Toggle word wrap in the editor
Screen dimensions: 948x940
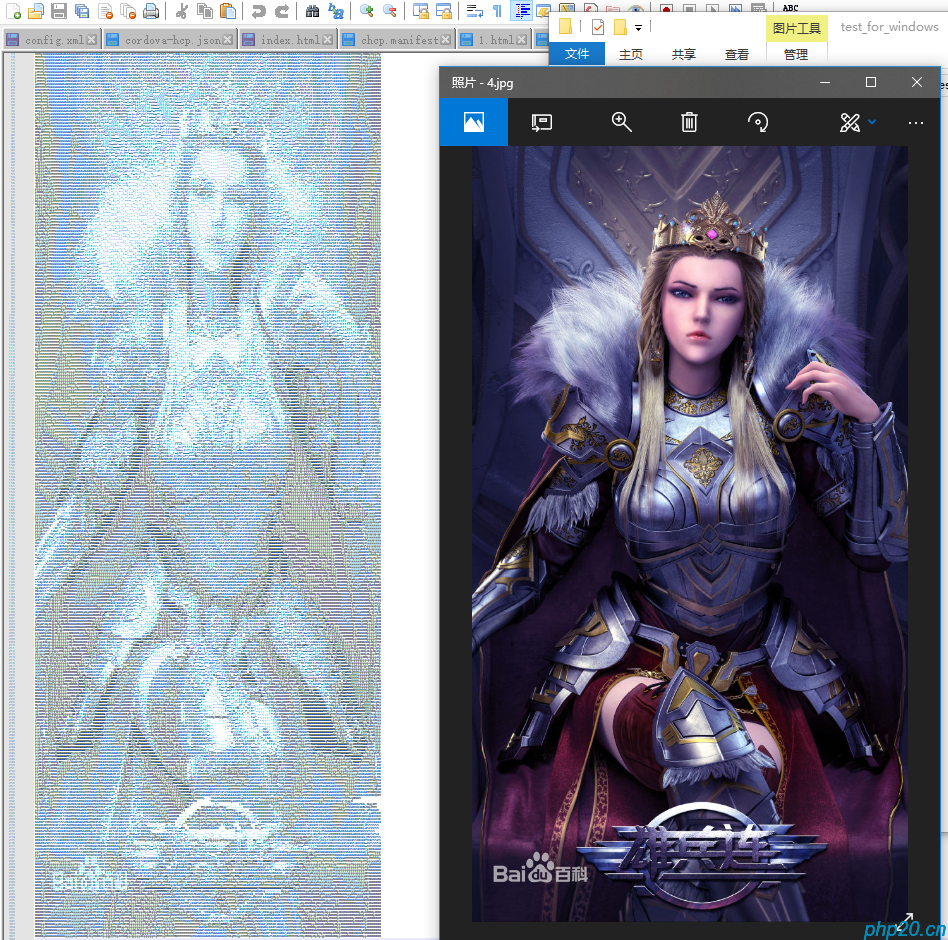475,10
